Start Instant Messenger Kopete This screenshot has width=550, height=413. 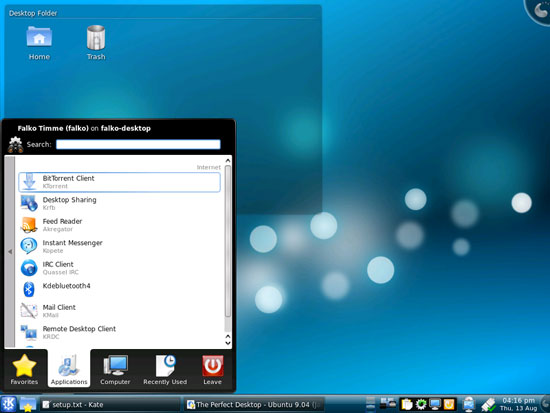click(119, 246)
